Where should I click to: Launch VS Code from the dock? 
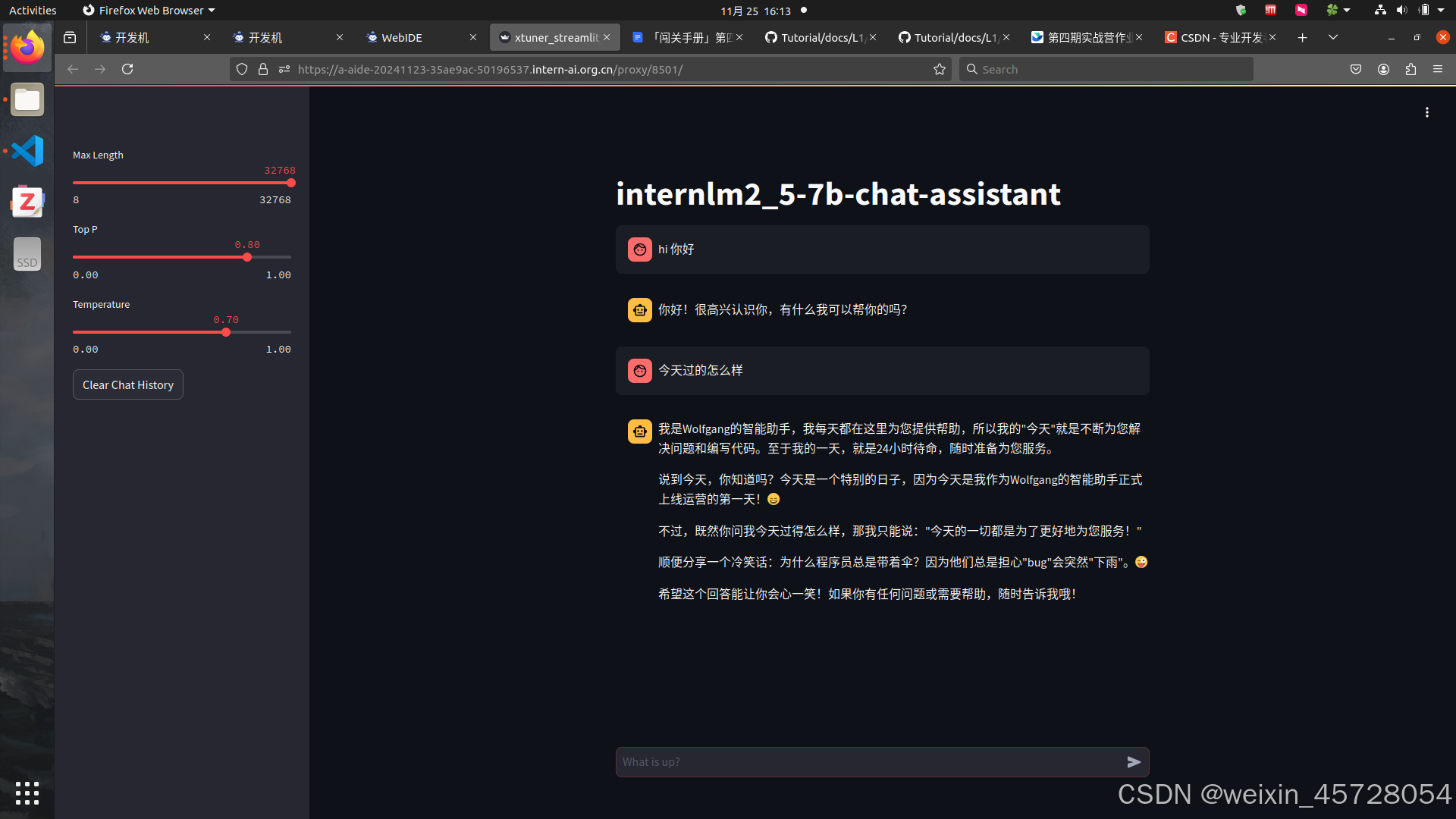27,150
